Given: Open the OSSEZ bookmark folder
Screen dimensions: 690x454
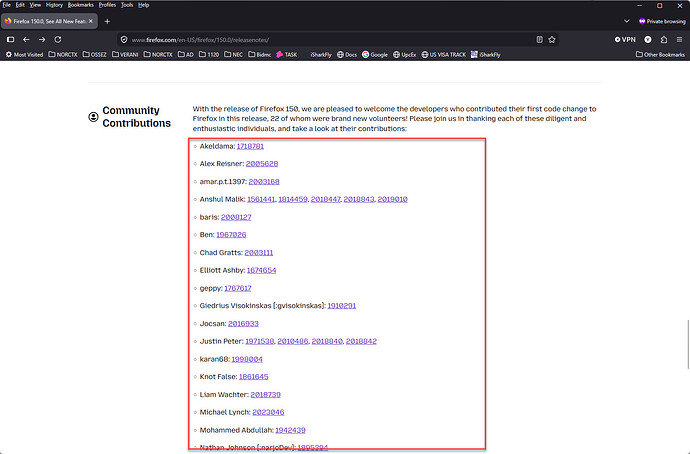Looking at the screenshot, I should [95, 55].
